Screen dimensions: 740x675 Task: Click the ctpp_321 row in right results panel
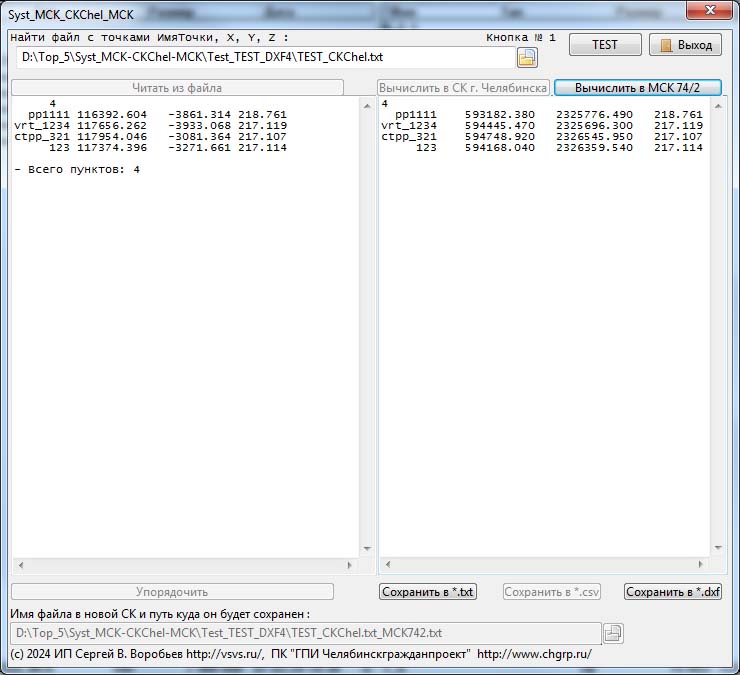540,137
